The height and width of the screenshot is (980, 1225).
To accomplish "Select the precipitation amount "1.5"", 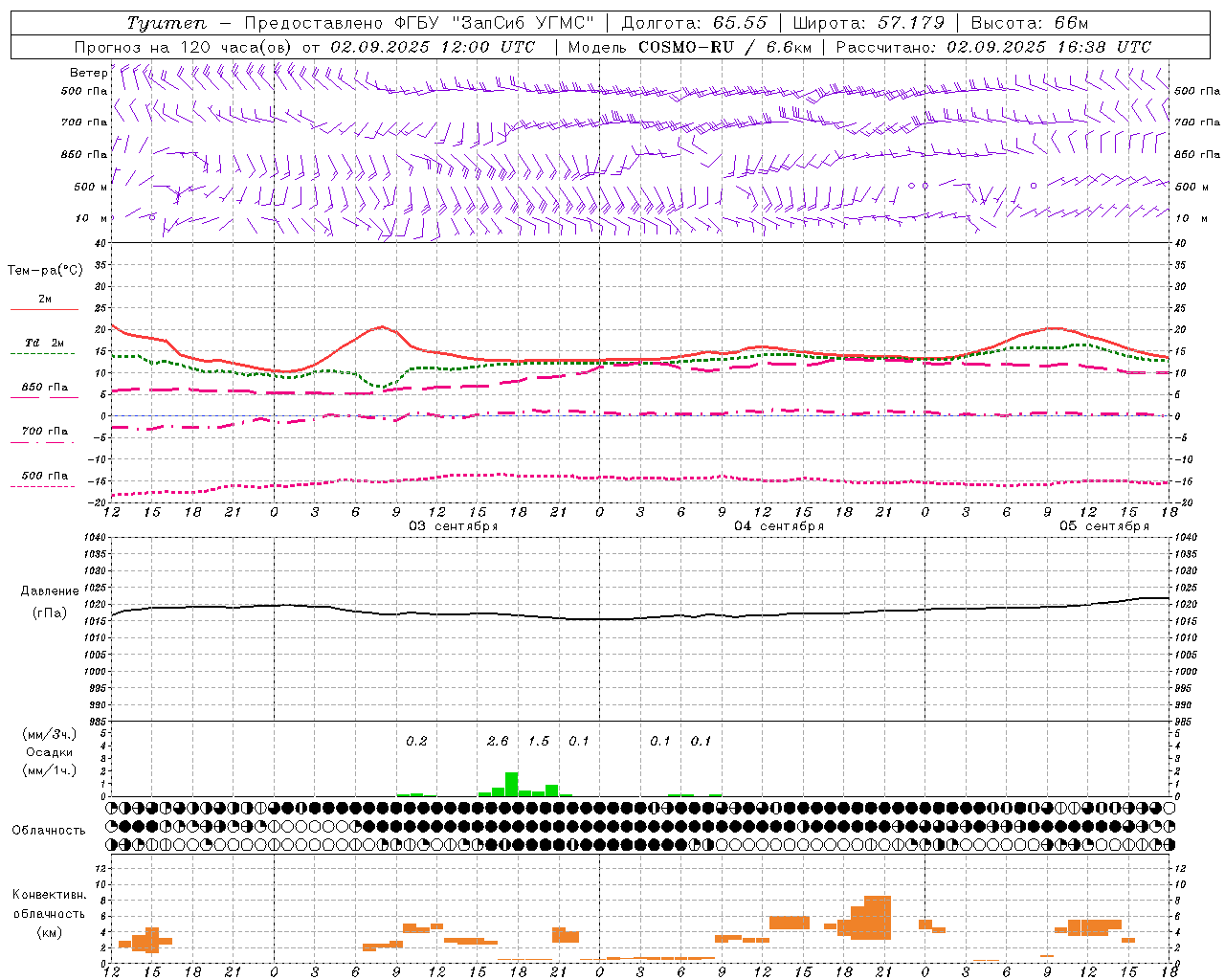I will [539, 742].
